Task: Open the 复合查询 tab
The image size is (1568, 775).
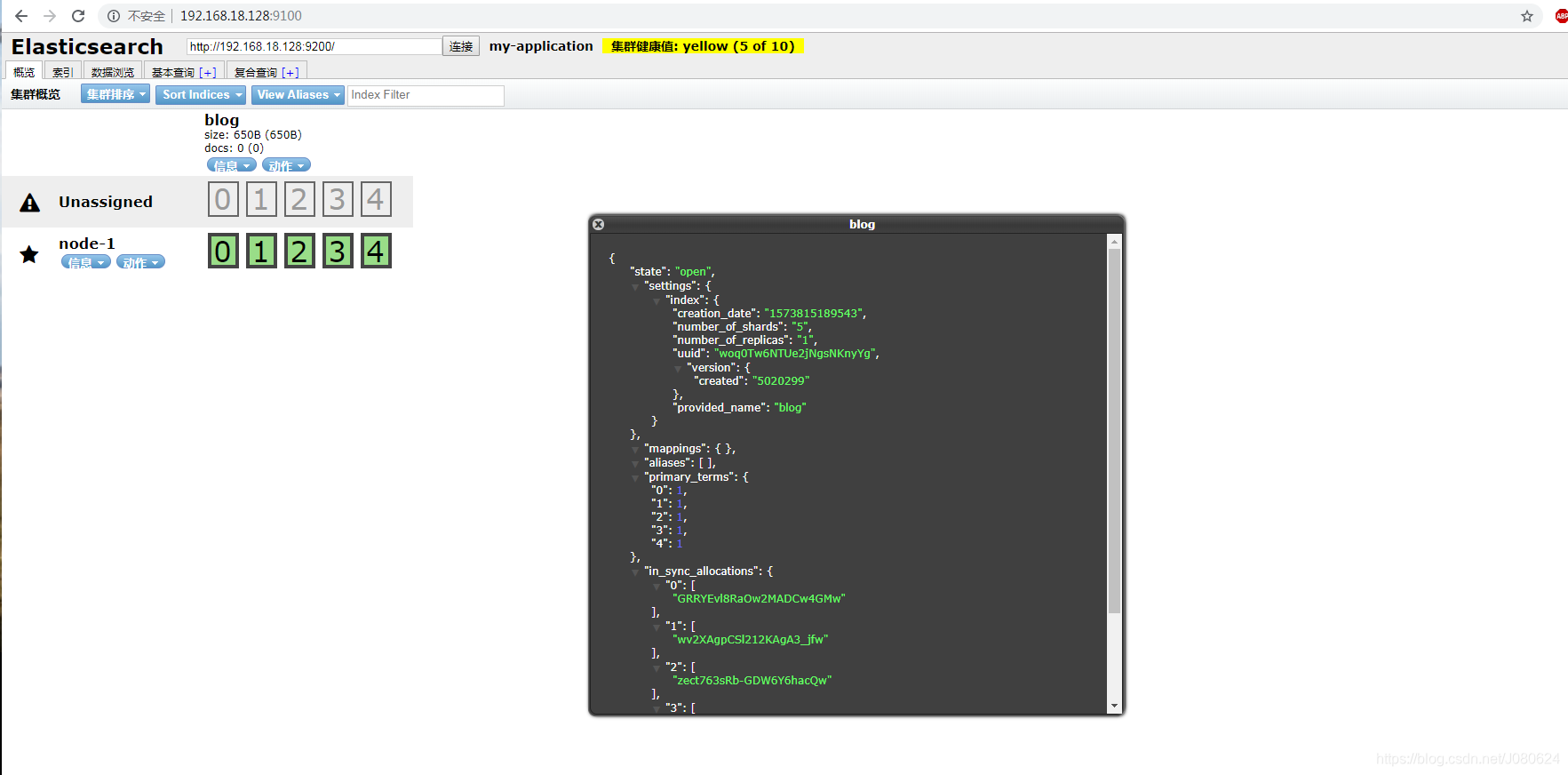Action: 256,72
